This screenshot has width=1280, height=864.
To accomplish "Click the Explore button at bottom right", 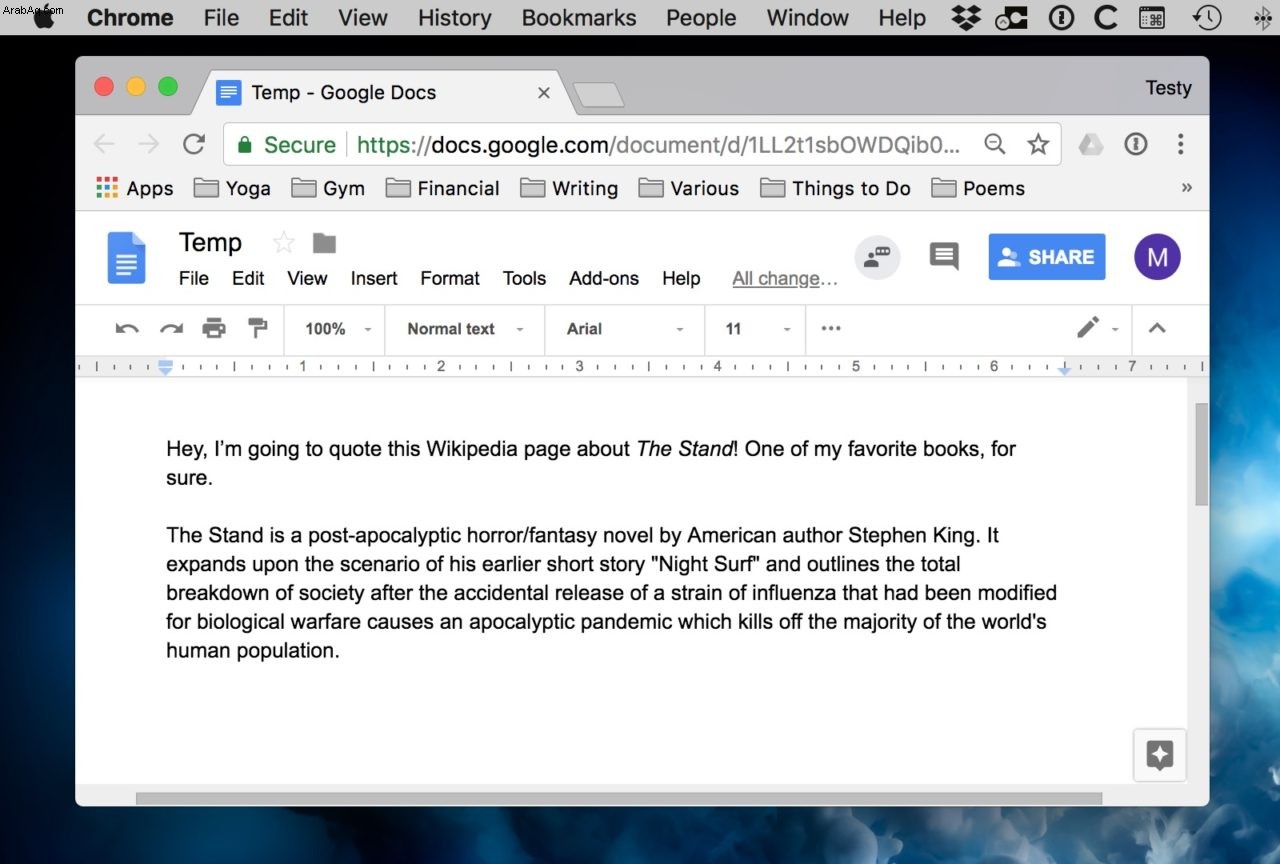I will pos(1159,754).
